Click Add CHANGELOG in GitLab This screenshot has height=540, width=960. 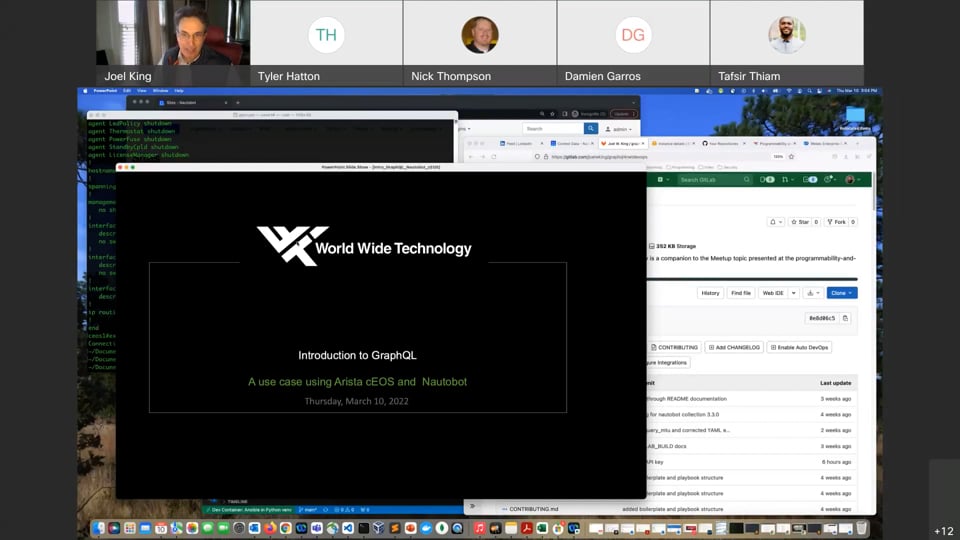tap(734, 347)
